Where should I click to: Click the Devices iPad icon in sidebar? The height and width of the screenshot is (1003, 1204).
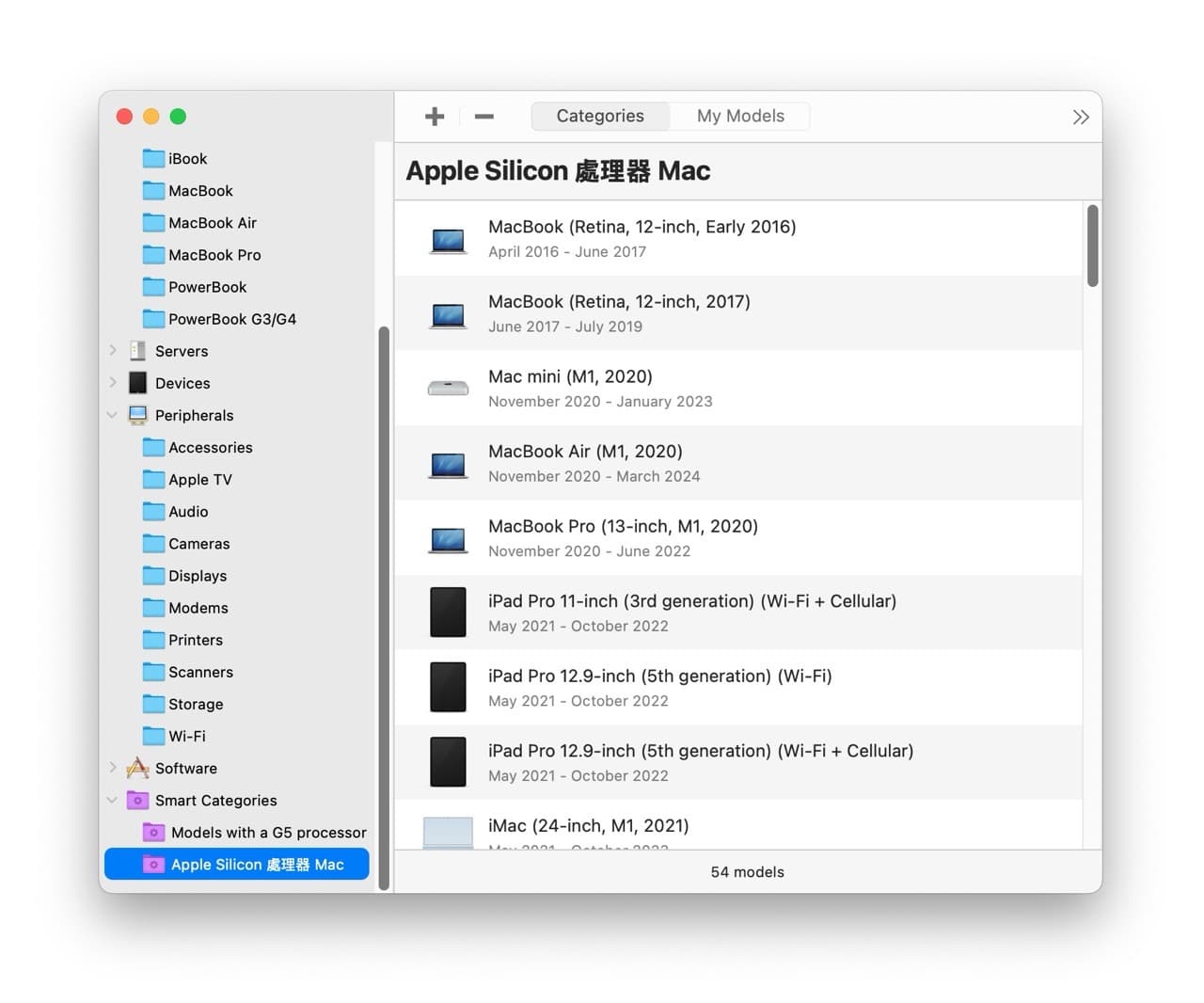(138, 383)
